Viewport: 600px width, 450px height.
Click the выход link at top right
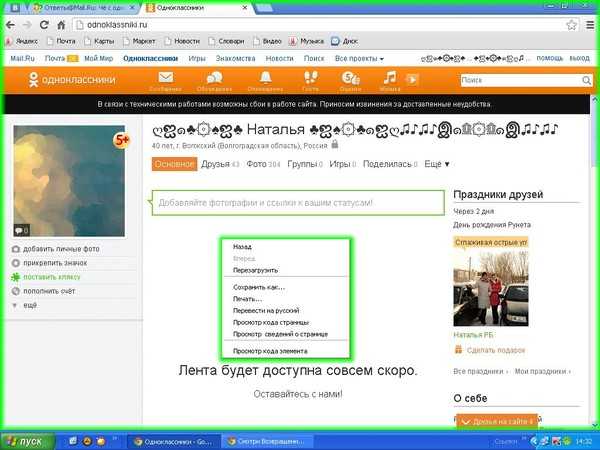(x=579, y=58)
